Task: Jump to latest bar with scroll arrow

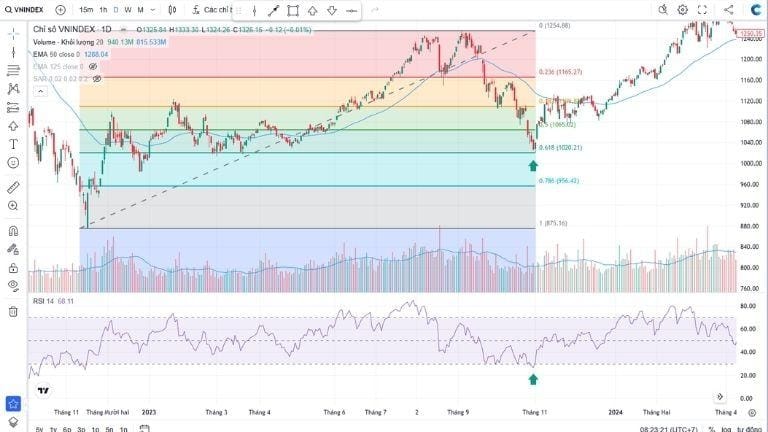Action: 720,396
